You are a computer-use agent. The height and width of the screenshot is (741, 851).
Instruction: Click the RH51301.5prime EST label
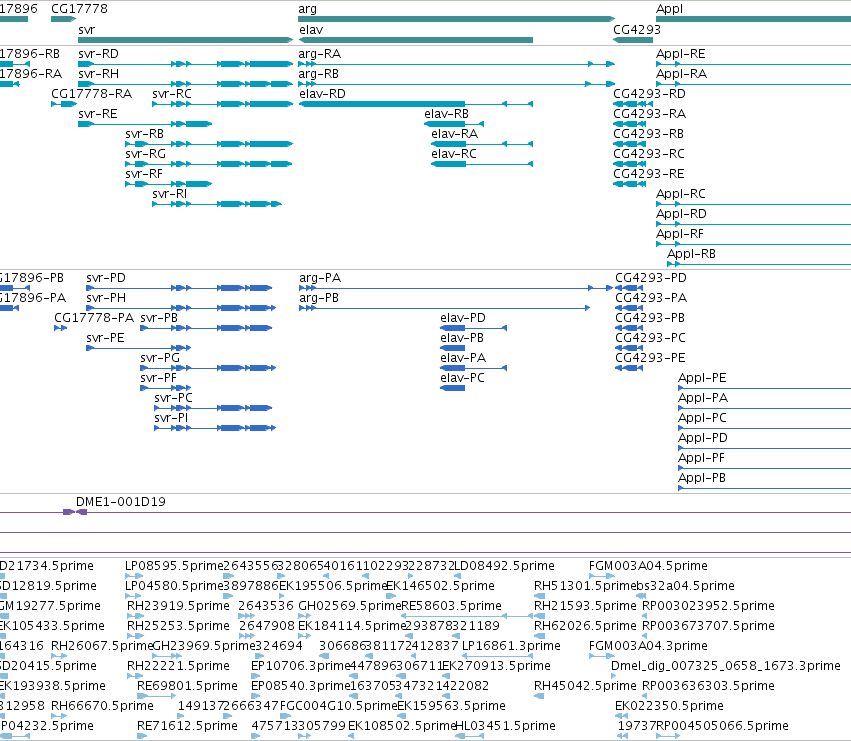(x=584, y=586)
